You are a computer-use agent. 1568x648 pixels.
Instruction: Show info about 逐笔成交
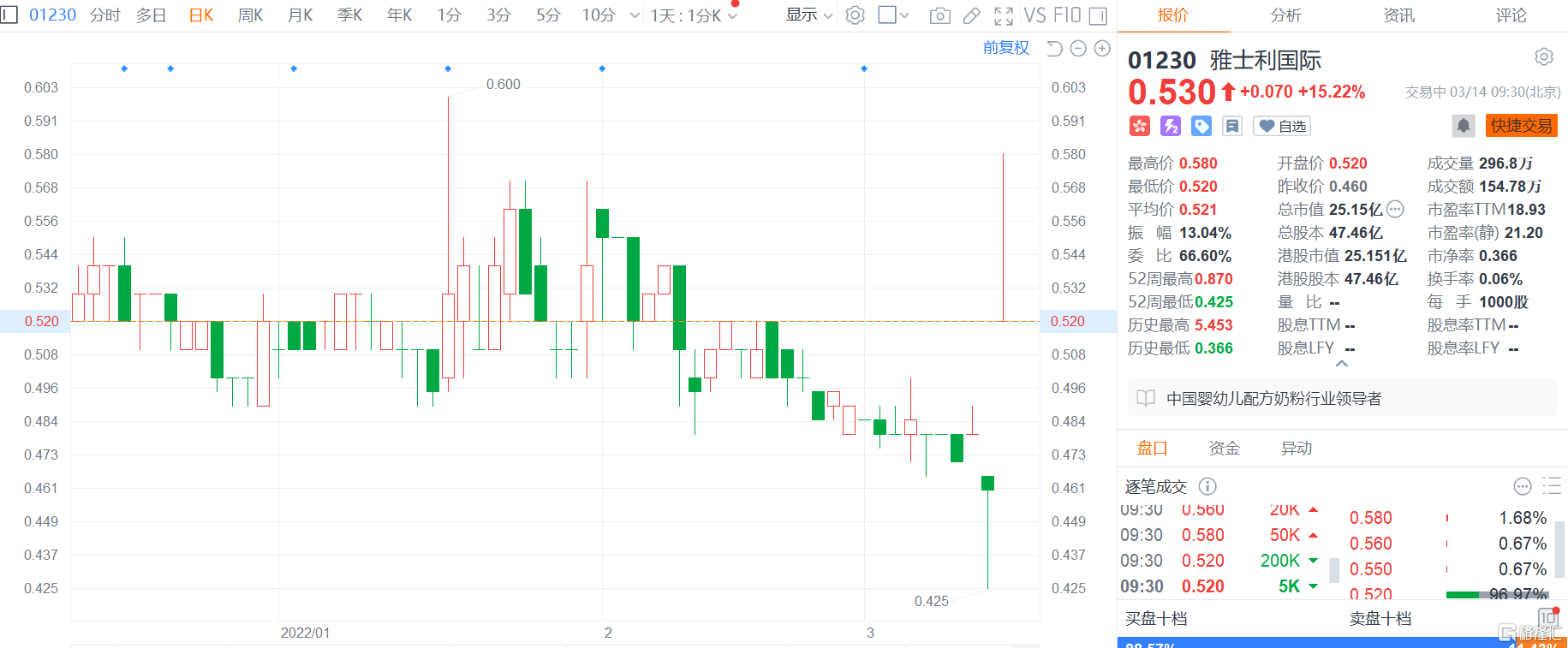[1207, 486]
